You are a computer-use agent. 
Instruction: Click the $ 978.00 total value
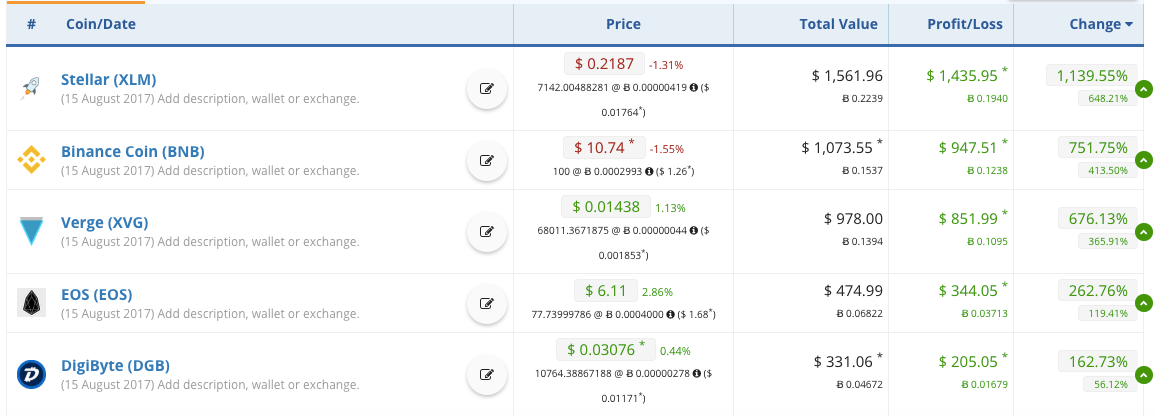click(853, 219)
